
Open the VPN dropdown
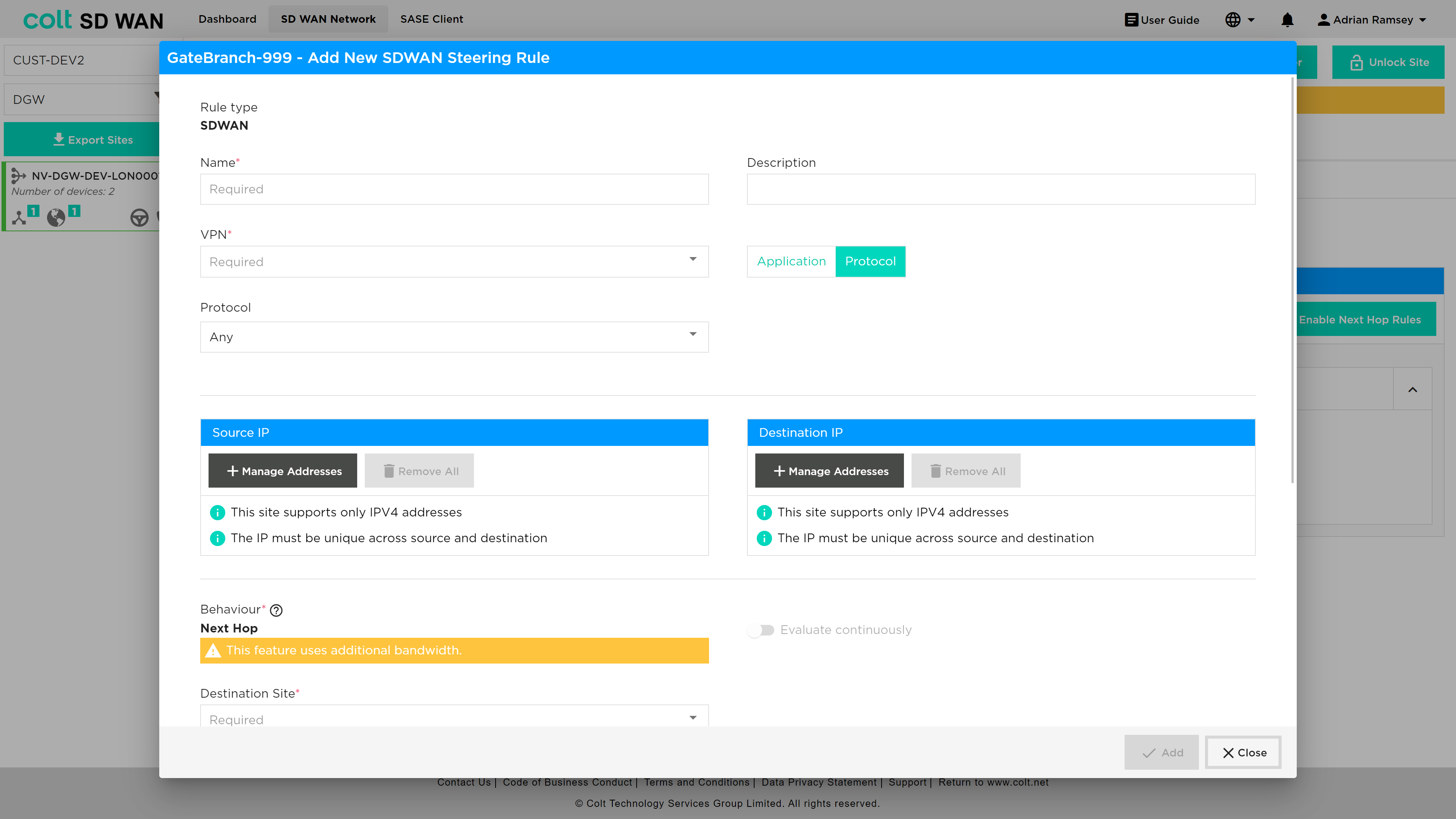pyautogui.click(x=455, y=262)
